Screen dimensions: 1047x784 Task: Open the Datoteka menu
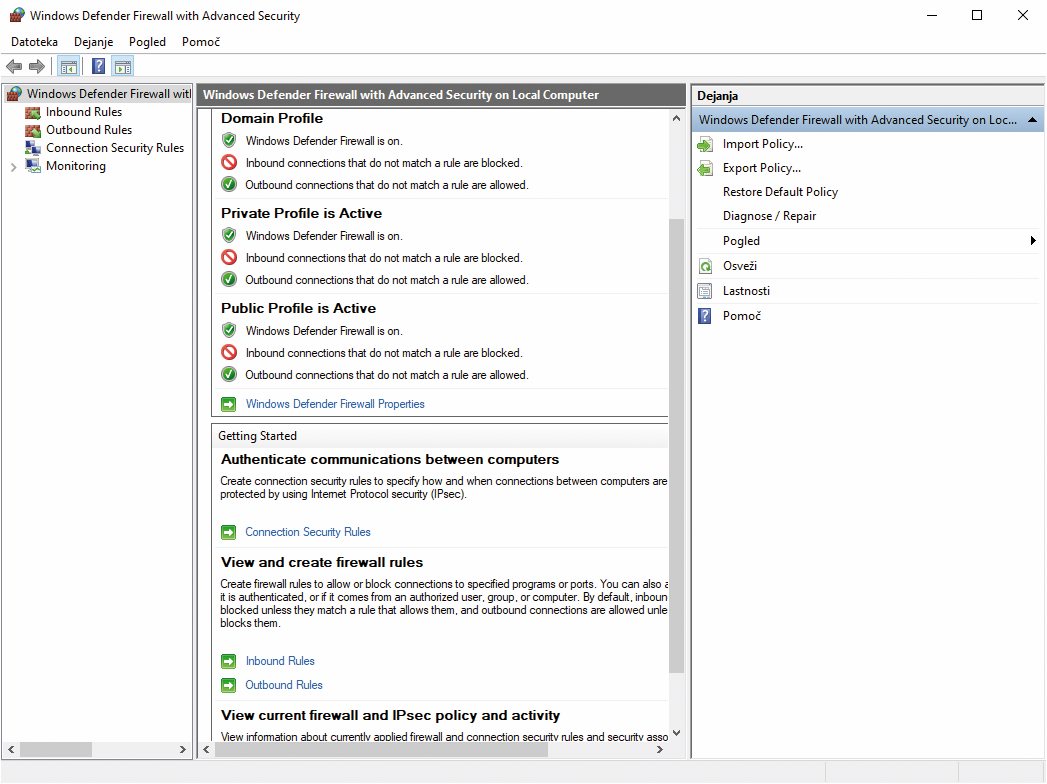pos(34,41)
